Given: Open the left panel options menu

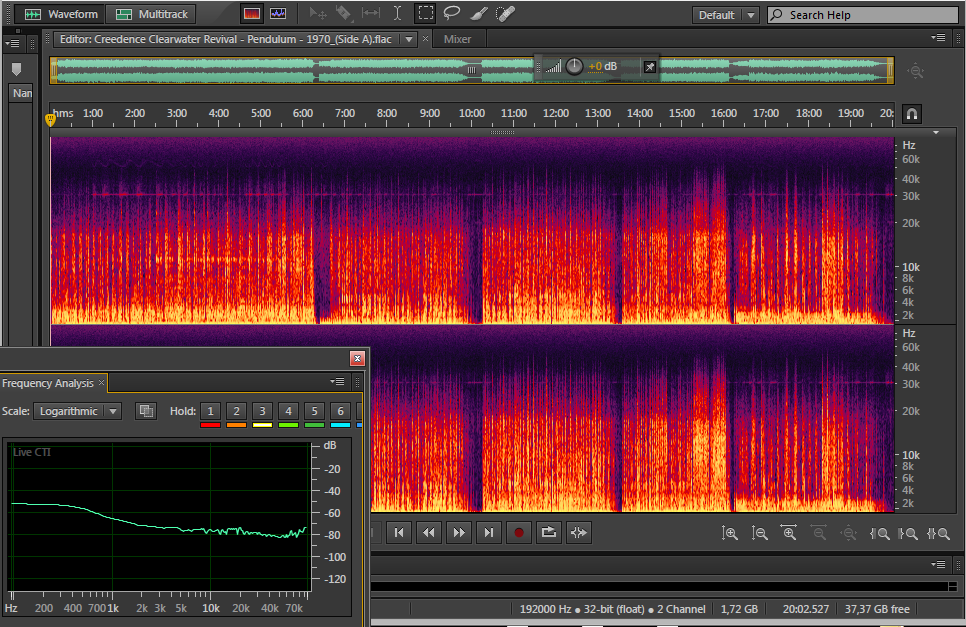Looking at the screenshot, I should pyautogui.click(x=12, y=43).
